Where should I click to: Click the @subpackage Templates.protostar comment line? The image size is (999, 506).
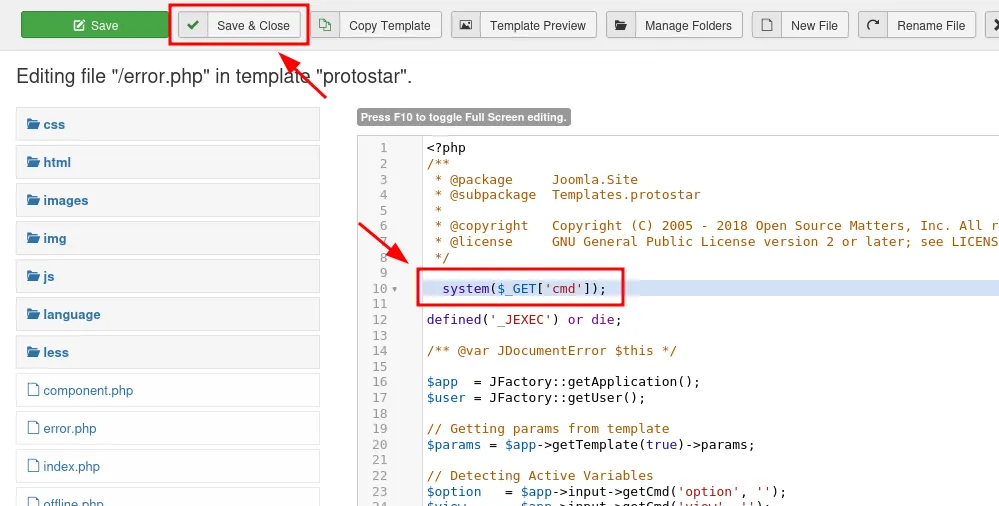[567, 195]
